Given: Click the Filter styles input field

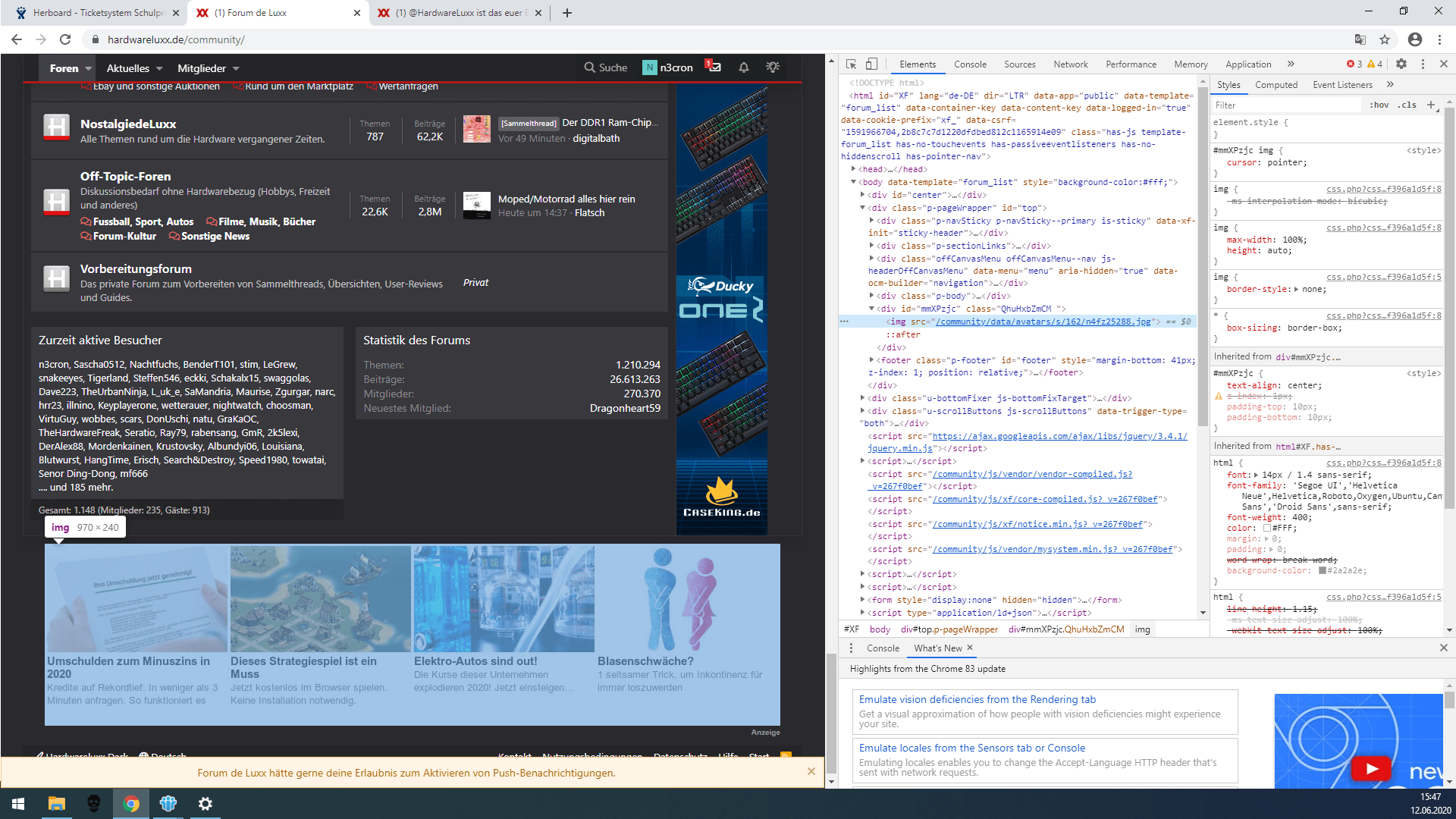Looking at the screenshot, I should [1286, 105].
